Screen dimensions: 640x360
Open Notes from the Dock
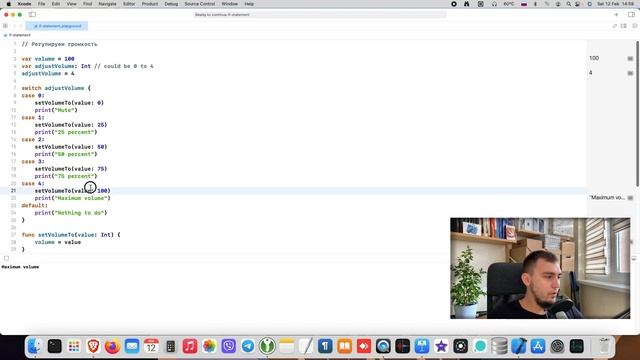click(x=287, y=347)
